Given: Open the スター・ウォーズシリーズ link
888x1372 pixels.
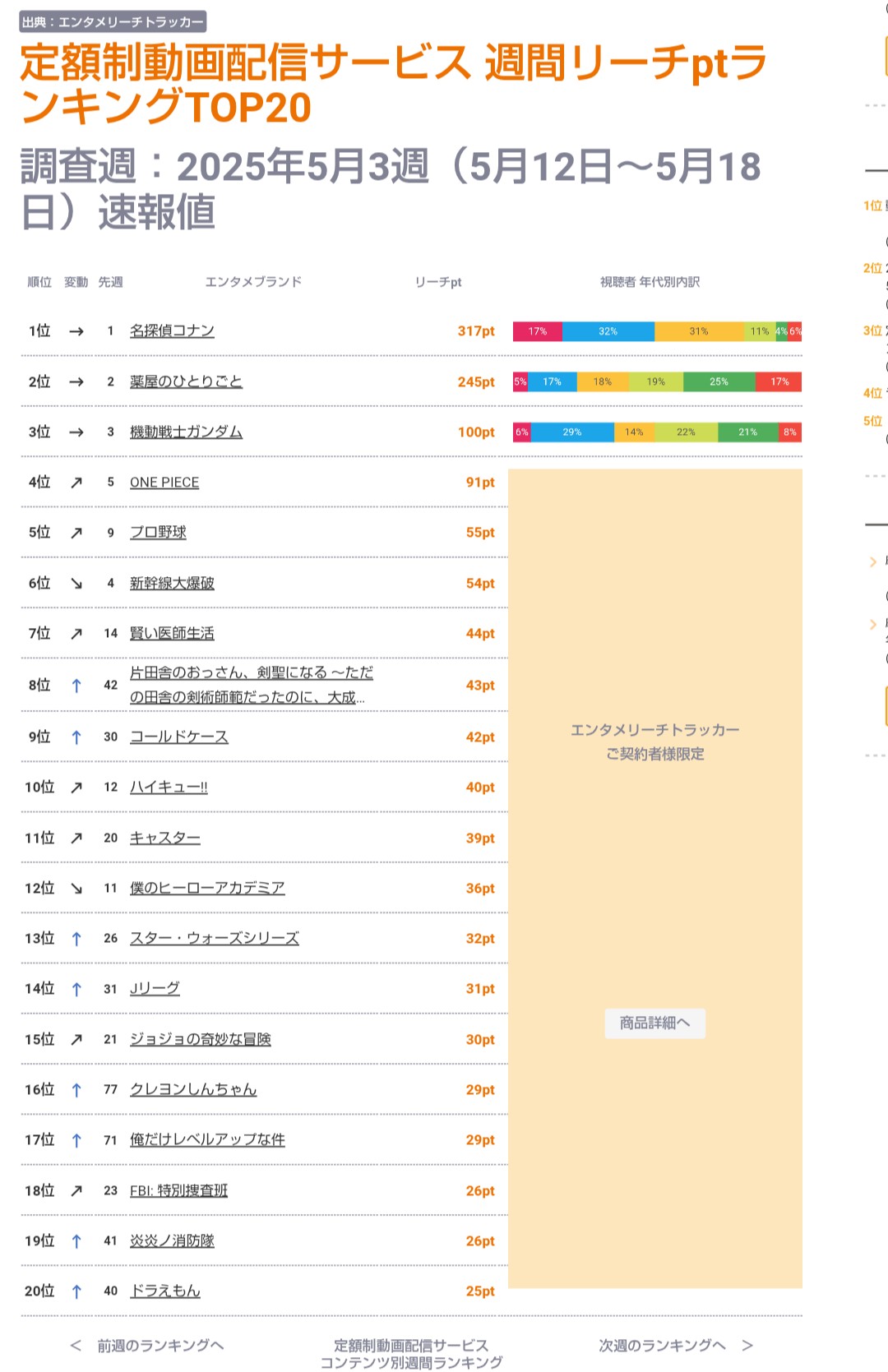Looking at the screenshot, I should point(215,939).
